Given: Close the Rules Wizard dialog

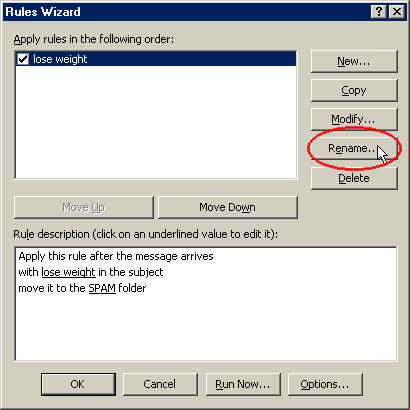Looking at the screenshot, I should tap(397, 12).
